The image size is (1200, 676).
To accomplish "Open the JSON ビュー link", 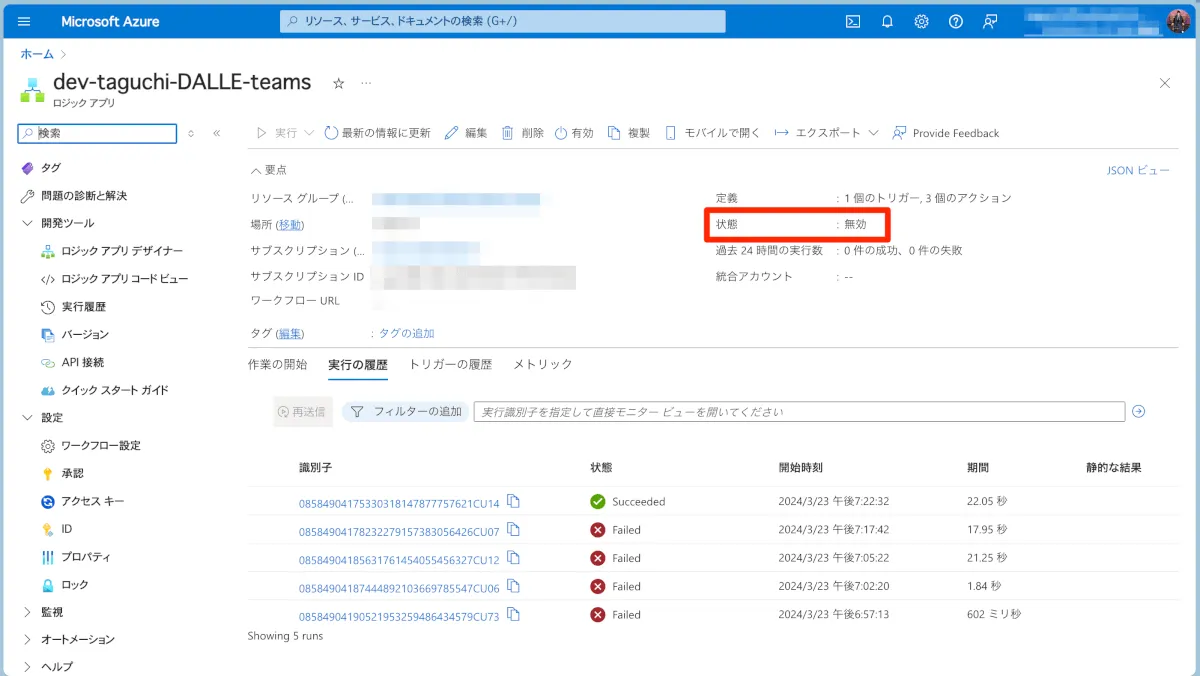I will [1137, 170].
